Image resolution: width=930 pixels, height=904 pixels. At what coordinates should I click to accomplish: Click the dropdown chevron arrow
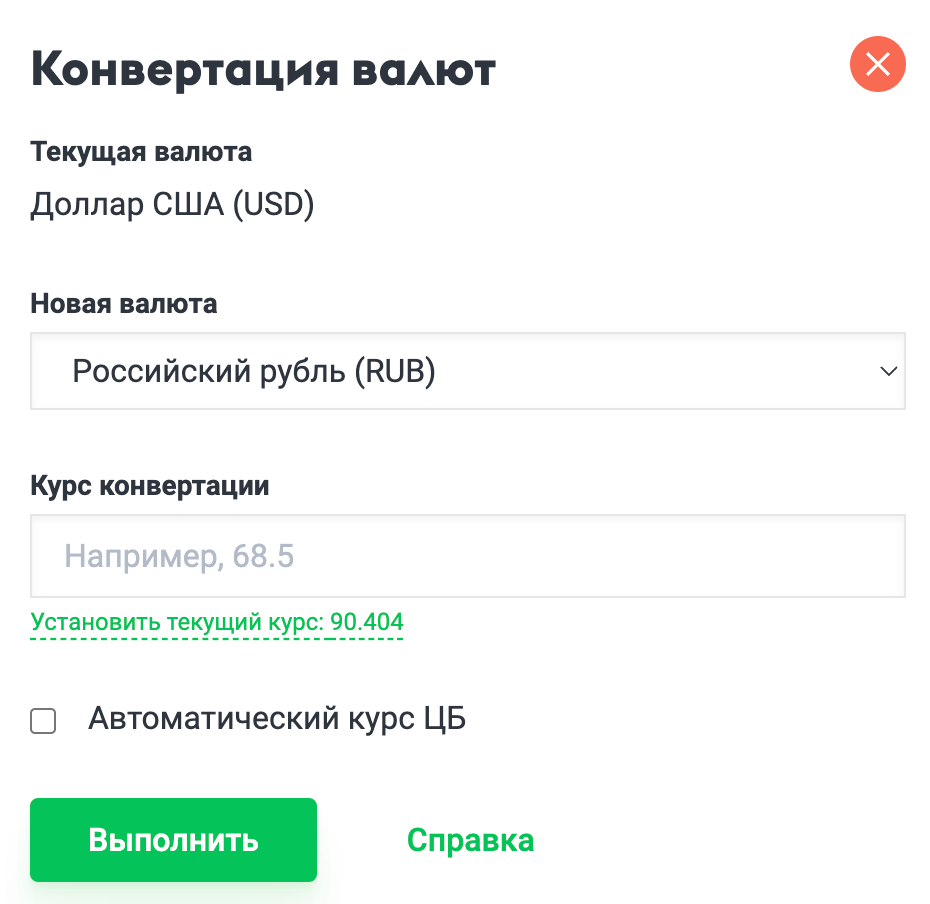(x=887, y=371)
